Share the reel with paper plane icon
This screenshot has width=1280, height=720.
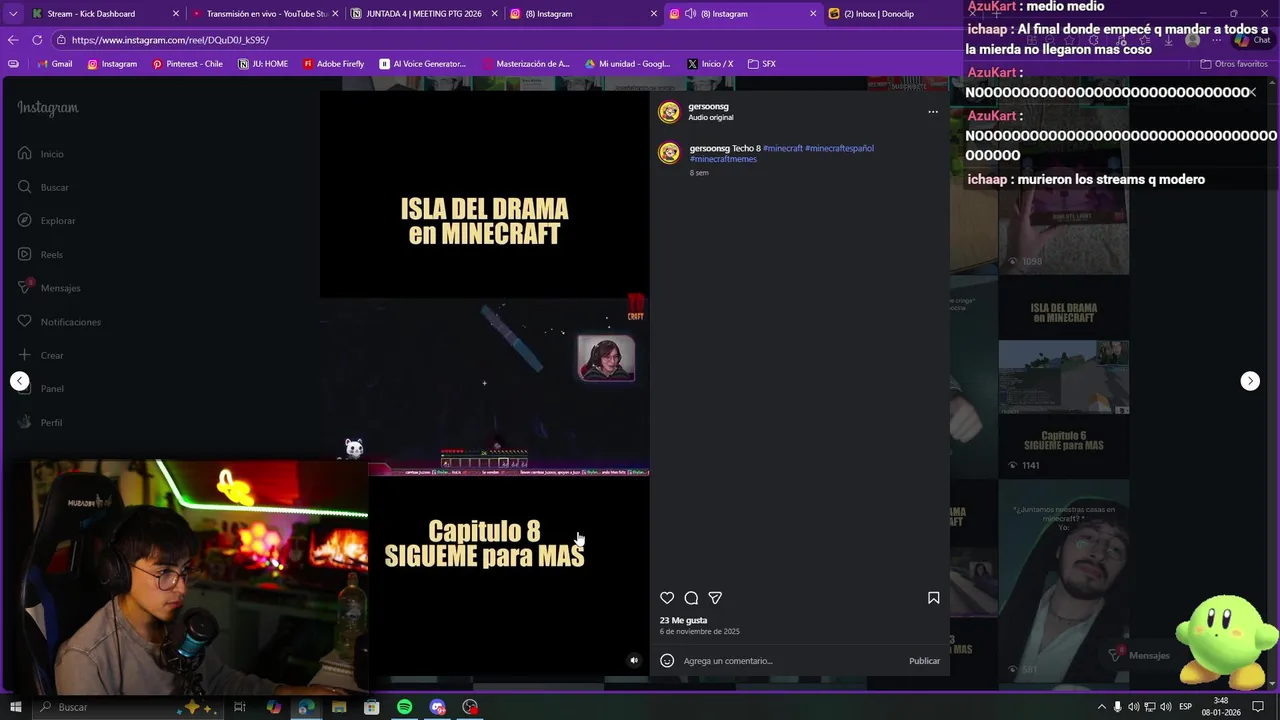[715, 598]
